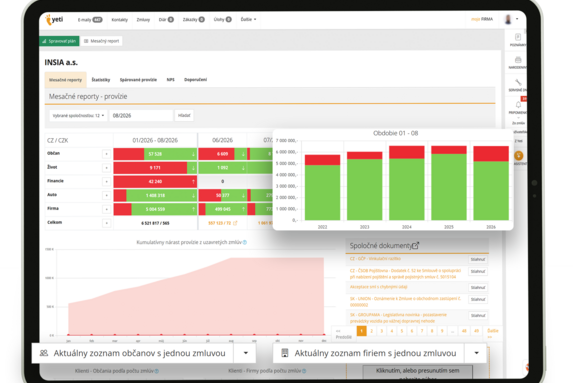Screen dimensions: 573x383
Task: Expand the Celkom row
Action: (x=106, y=223)
